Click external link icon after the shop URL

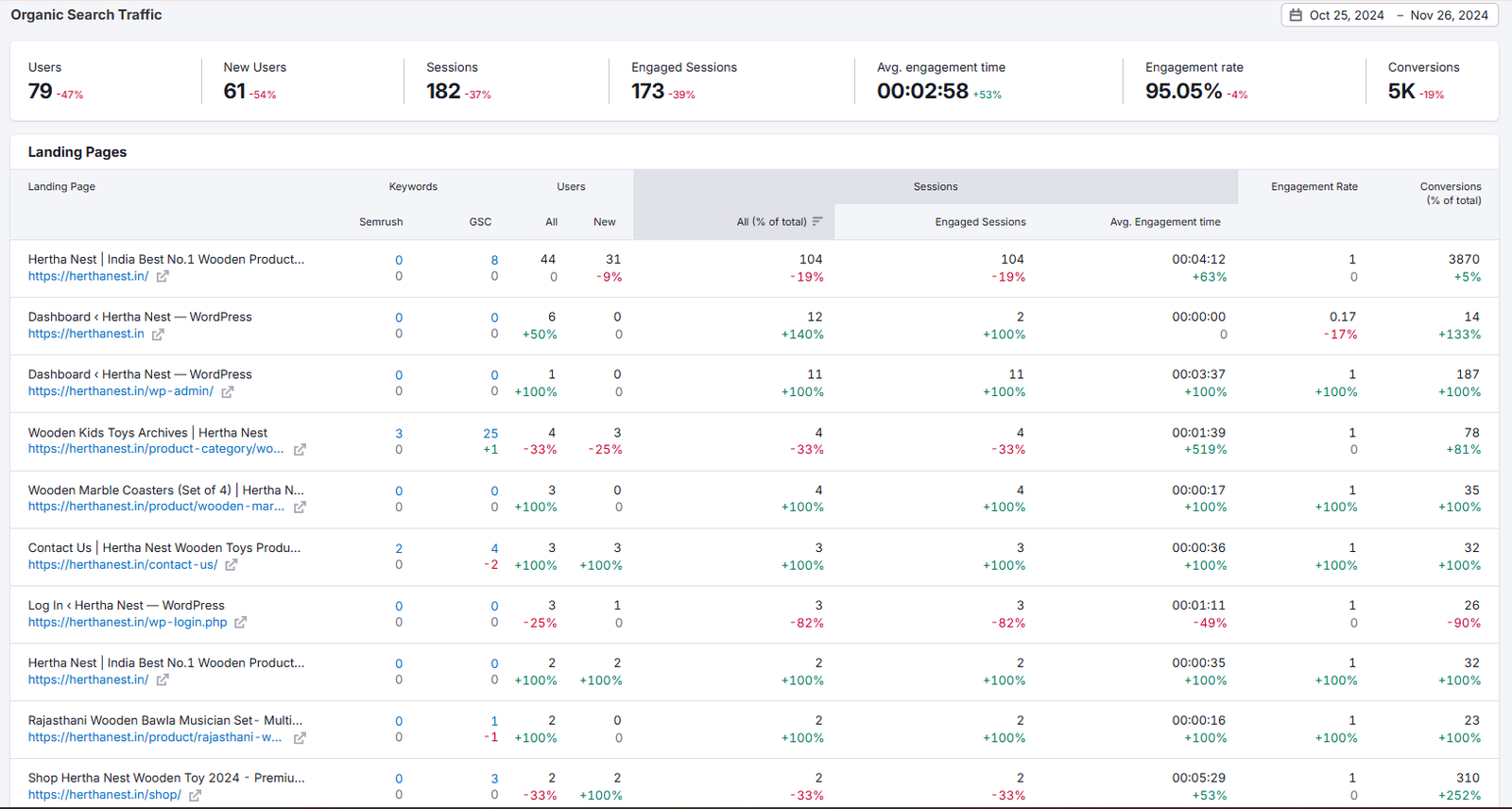pos(195,796)
